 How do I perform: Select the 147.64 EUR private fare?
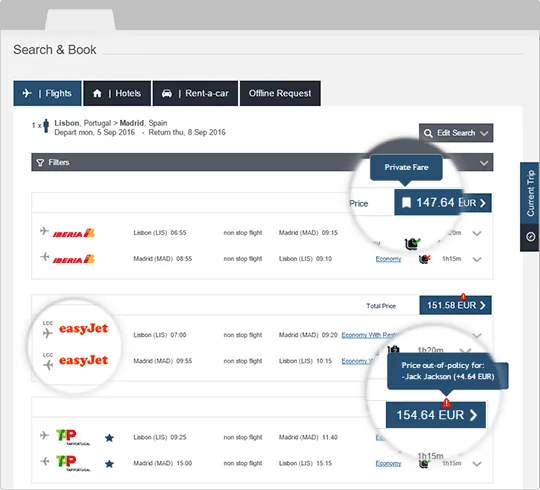(443, 202)
